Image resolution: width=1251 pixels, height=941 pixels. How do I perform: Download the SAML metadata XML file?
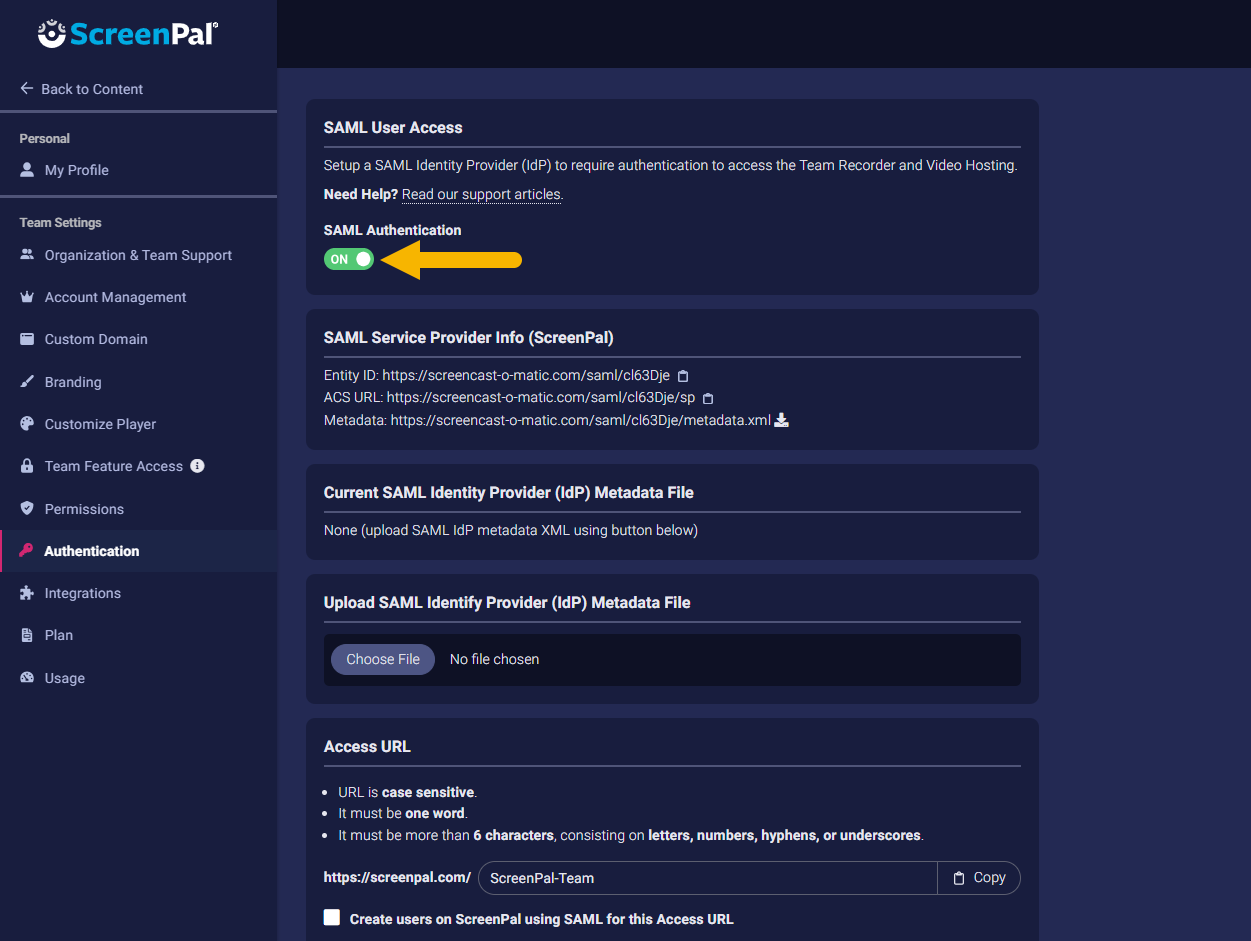[x=782, y=420]
